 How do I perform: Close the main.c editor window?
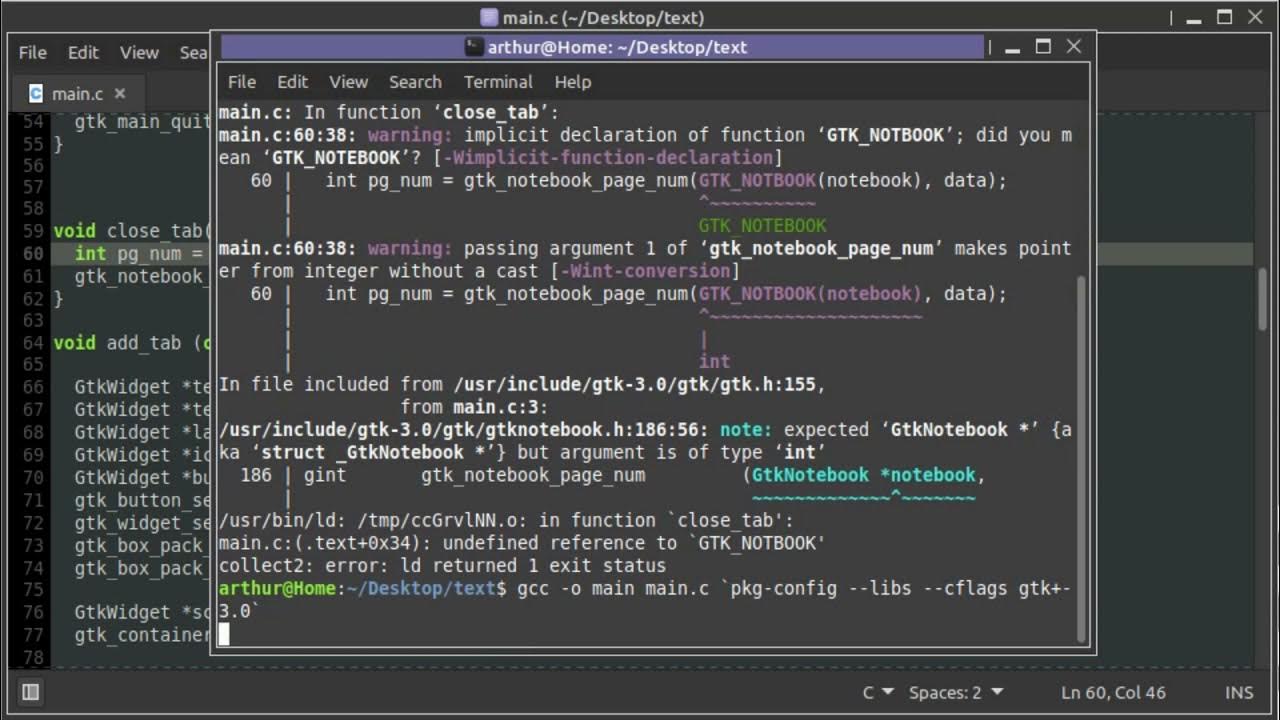point(1255,17)
